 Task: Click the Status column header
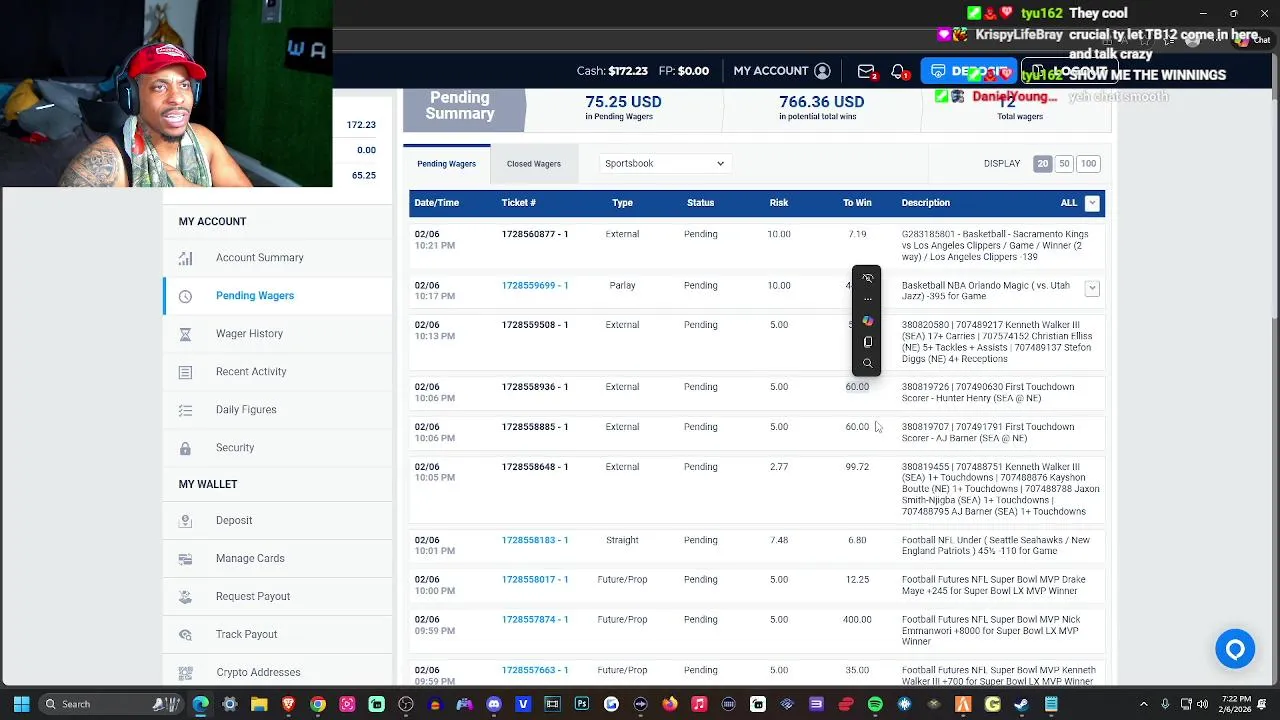pyautogui.click(x=700, y=203)
